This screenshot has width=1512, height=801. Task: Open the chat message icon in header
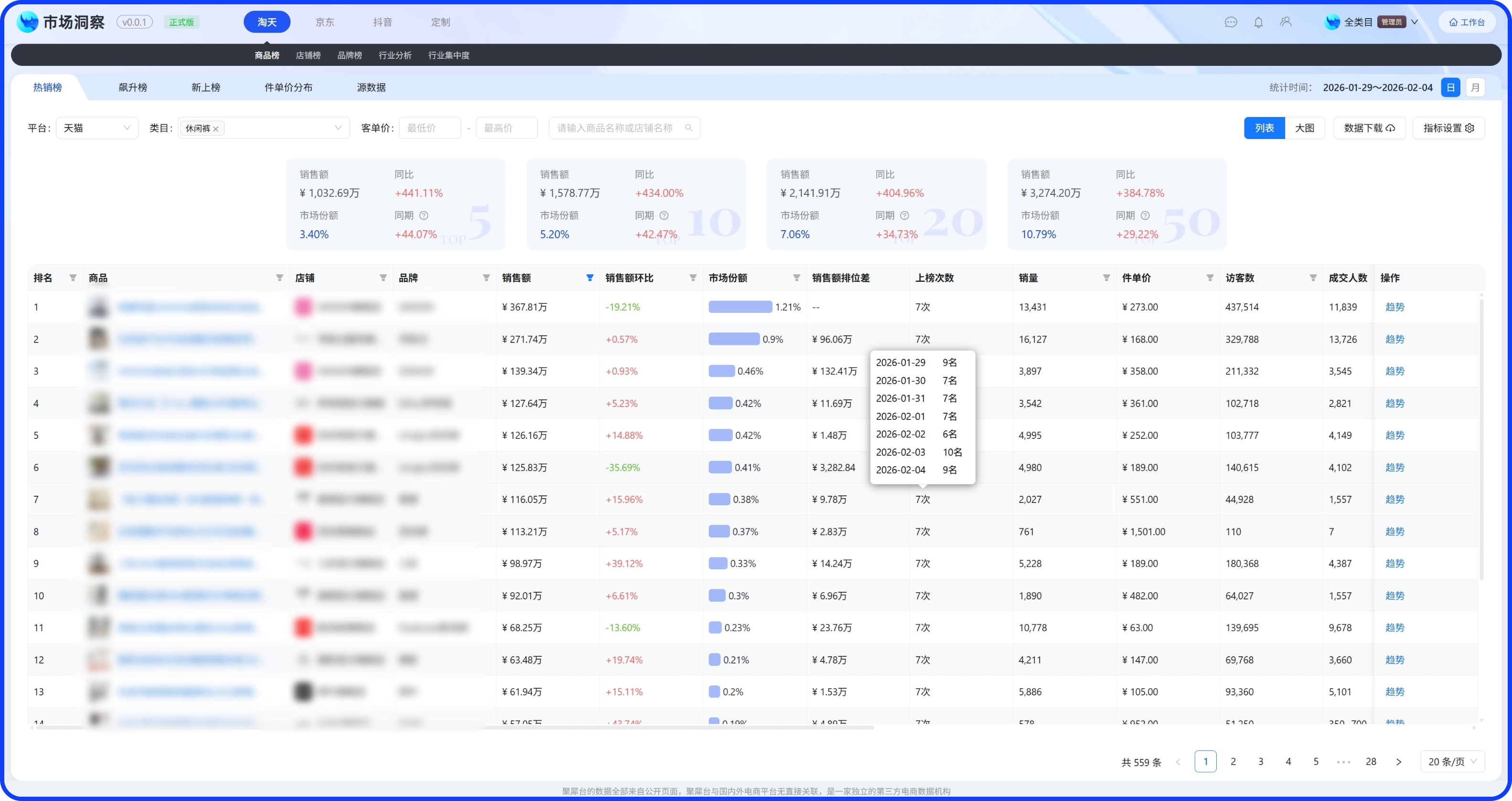1231,22
